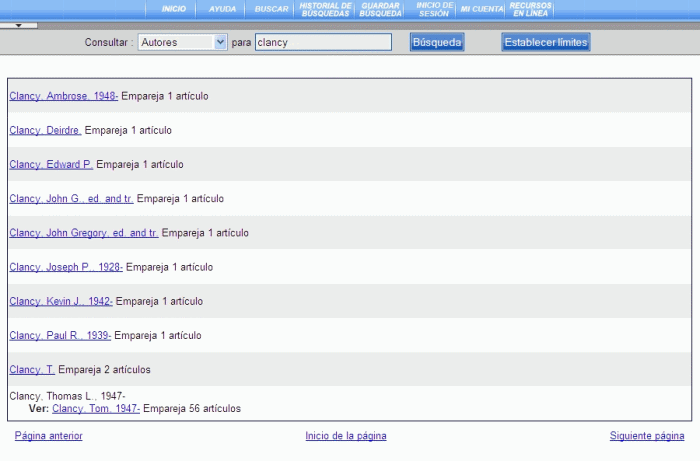The width and height of the screenshot is (700, 461).
Task: Click the search field containing clancy
Action: click(x=323, y=43)
